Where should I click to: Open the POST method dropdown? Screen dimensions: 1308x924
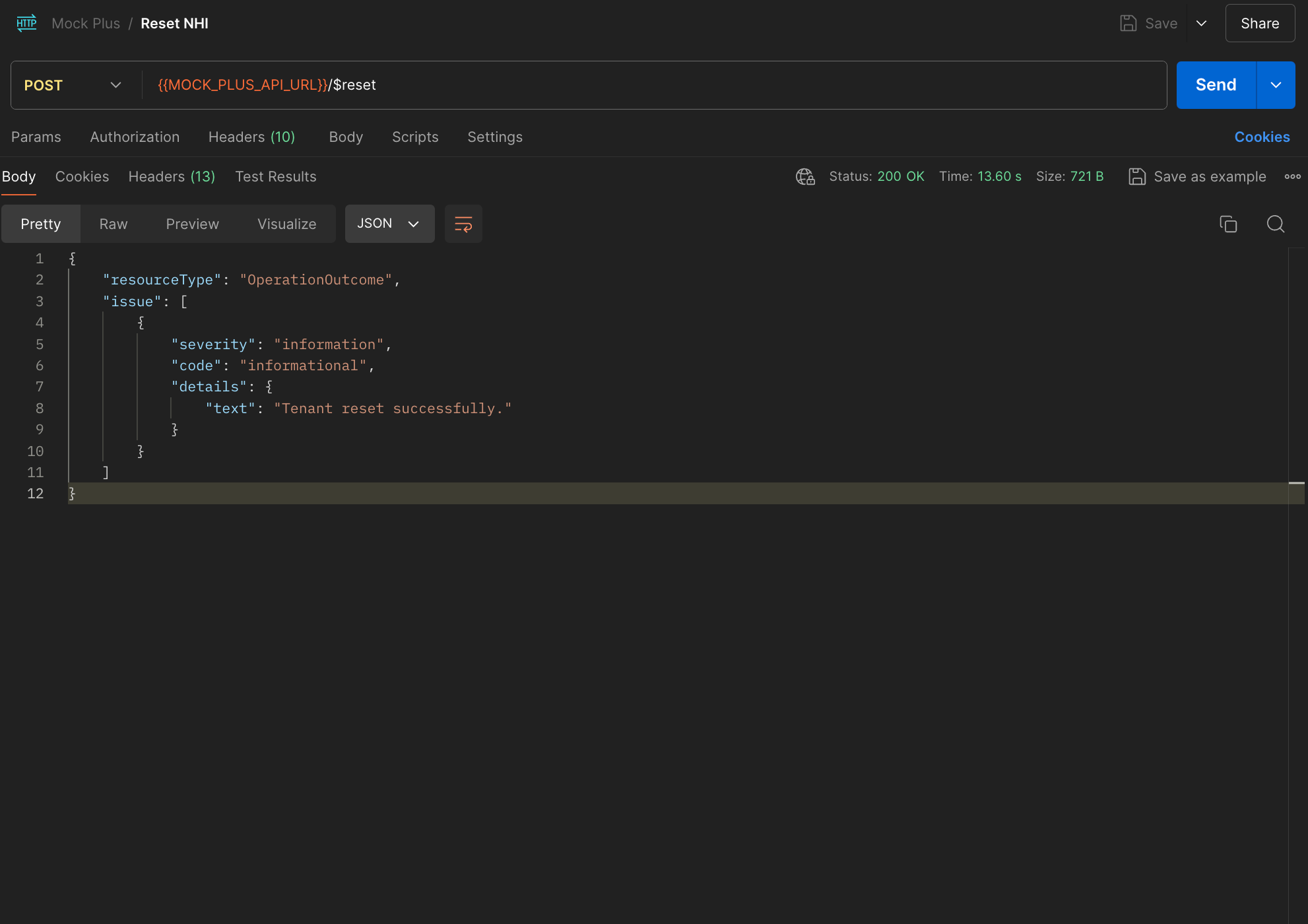pyautogui.click(x=73, y=85)
